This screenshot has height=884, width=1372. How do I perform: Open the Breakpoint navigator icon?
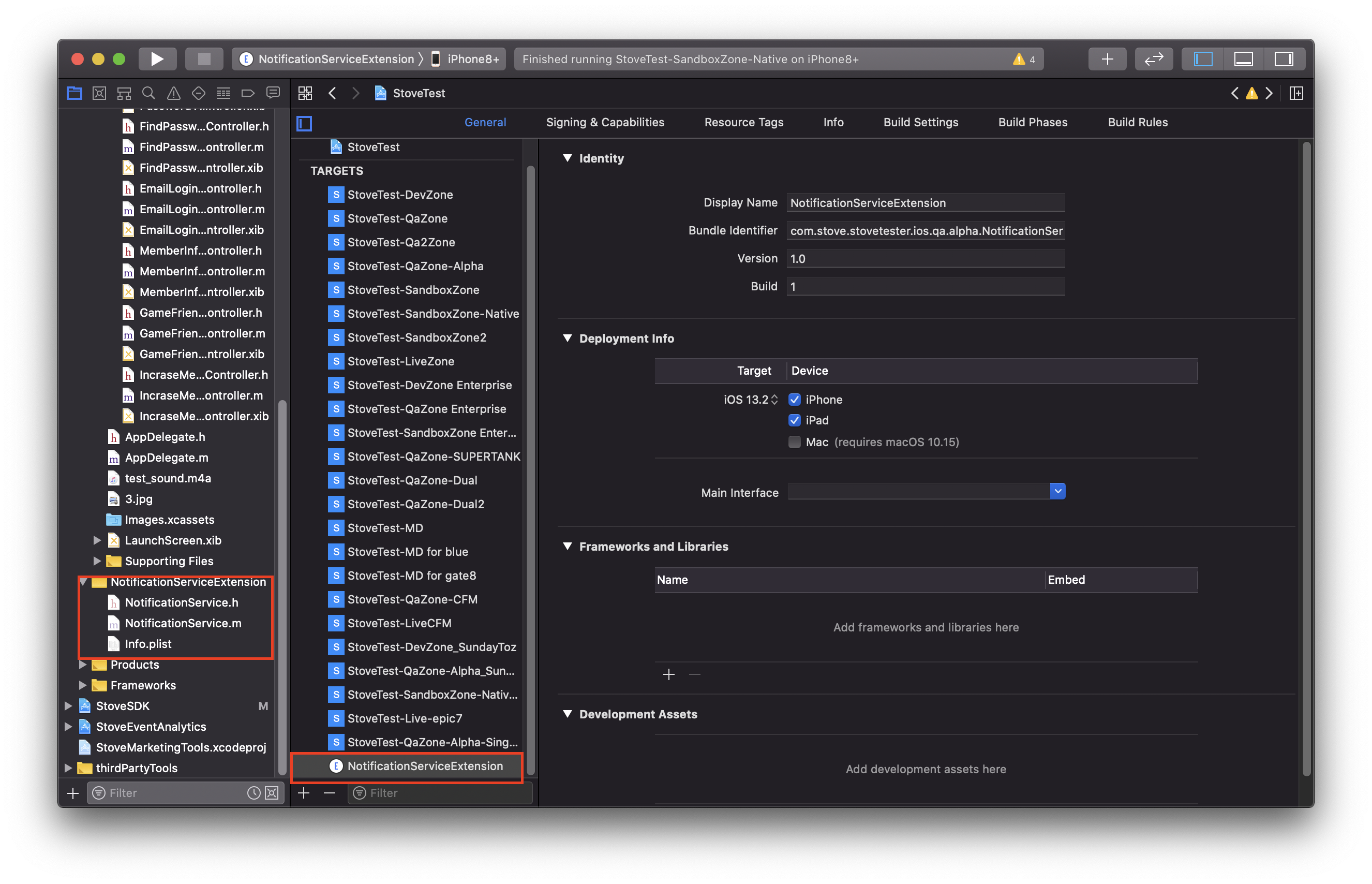coord(248,93)
